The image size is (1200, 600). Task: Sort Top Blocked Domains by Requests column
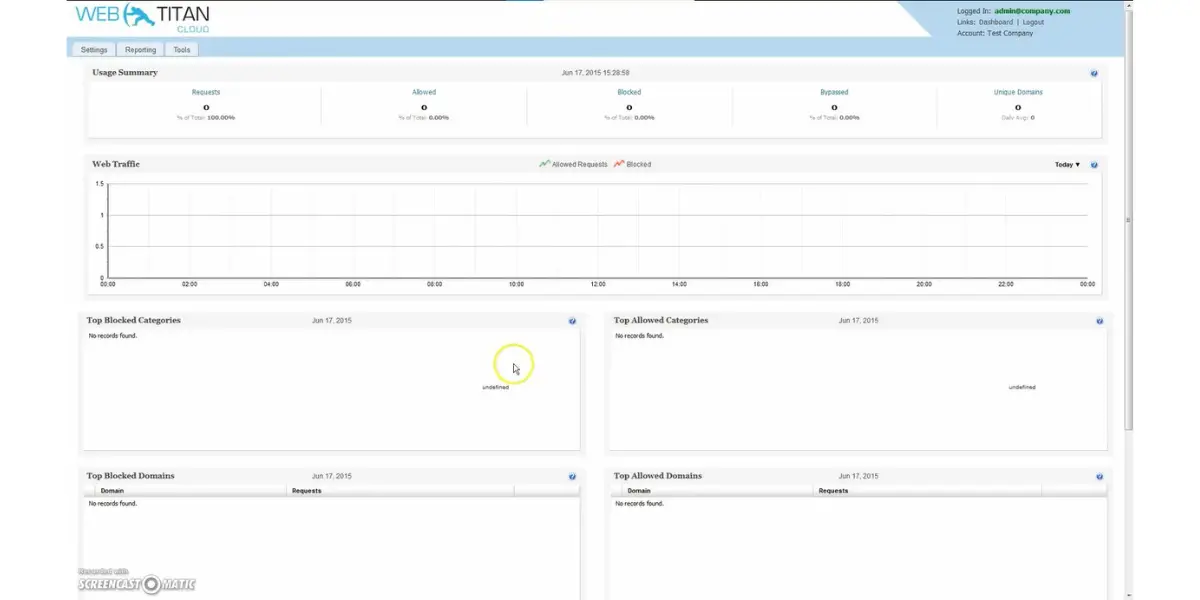(x=401, y=491)
